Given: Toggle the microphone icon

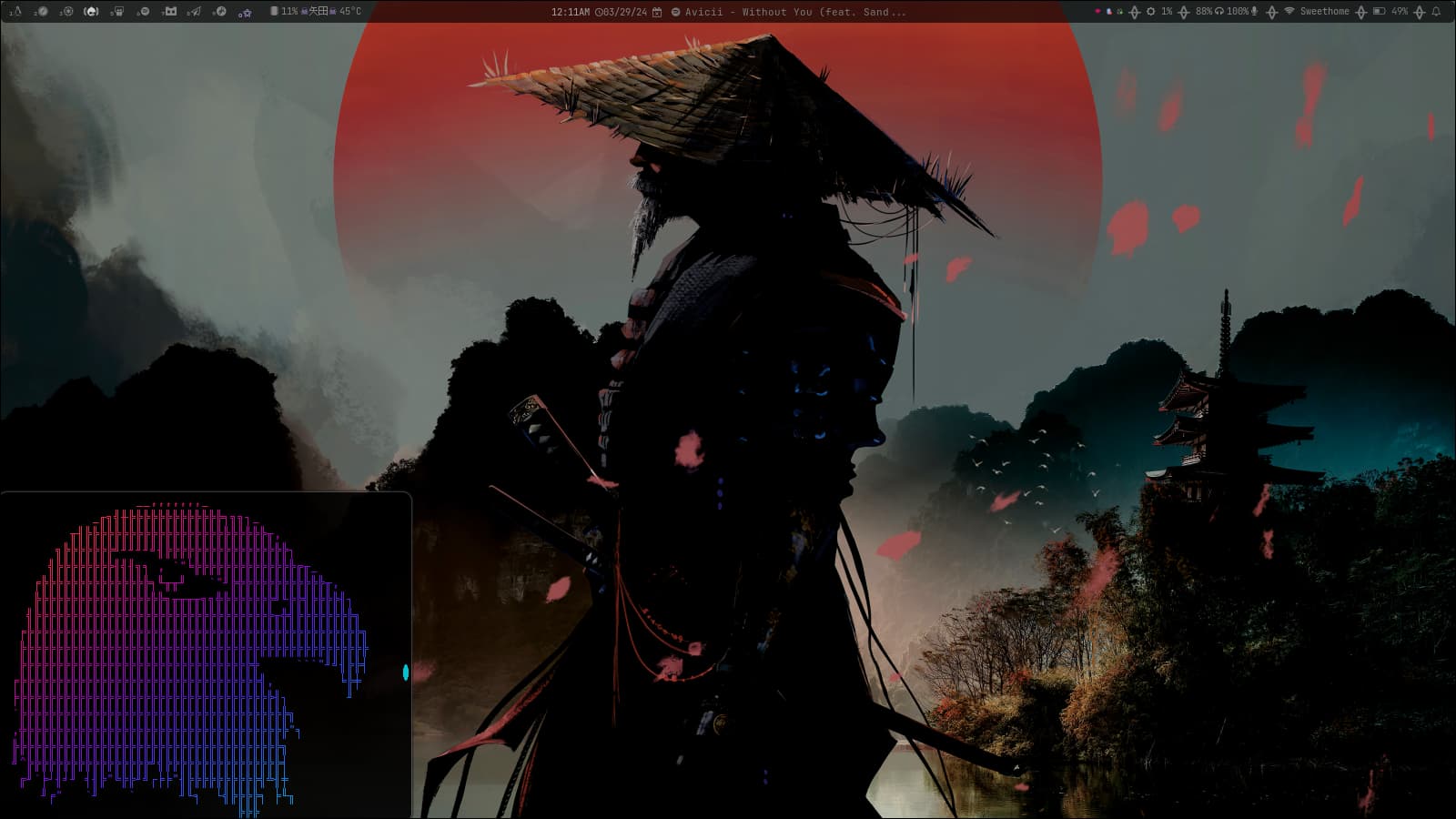Looking at the screenshot, I should coord(1254,11).
